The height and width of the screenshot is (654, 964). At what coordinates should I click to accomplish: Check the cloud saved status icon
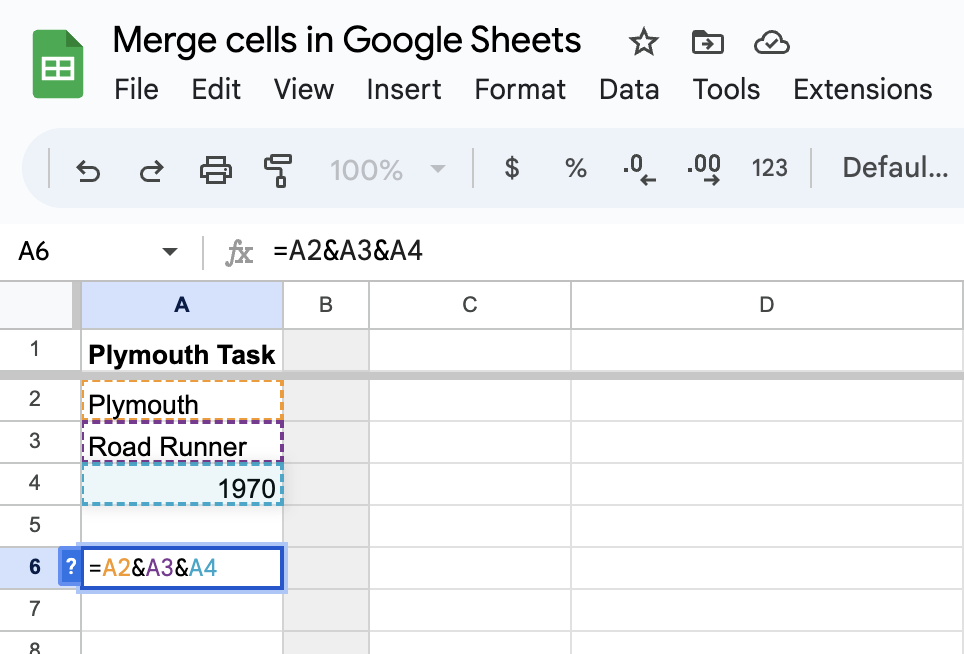coord(772,43)
